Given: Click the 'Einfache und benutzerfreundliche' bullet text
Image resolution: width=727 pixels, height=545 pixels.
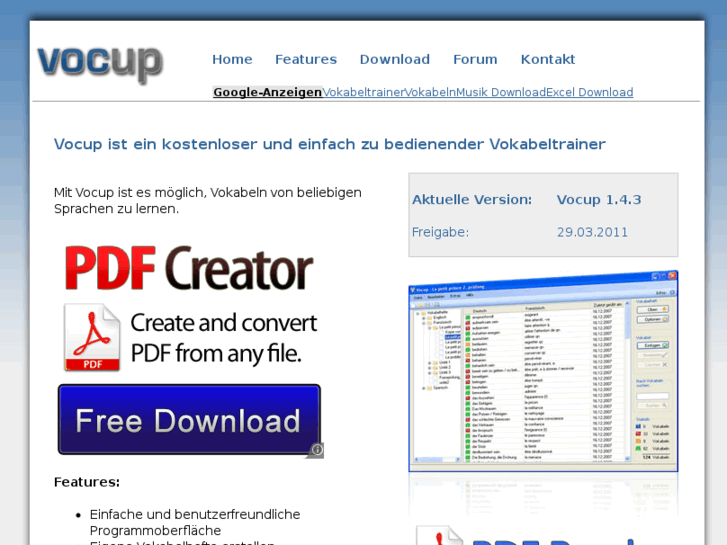Looking at the screenshot, I should (x=195, y=522).
